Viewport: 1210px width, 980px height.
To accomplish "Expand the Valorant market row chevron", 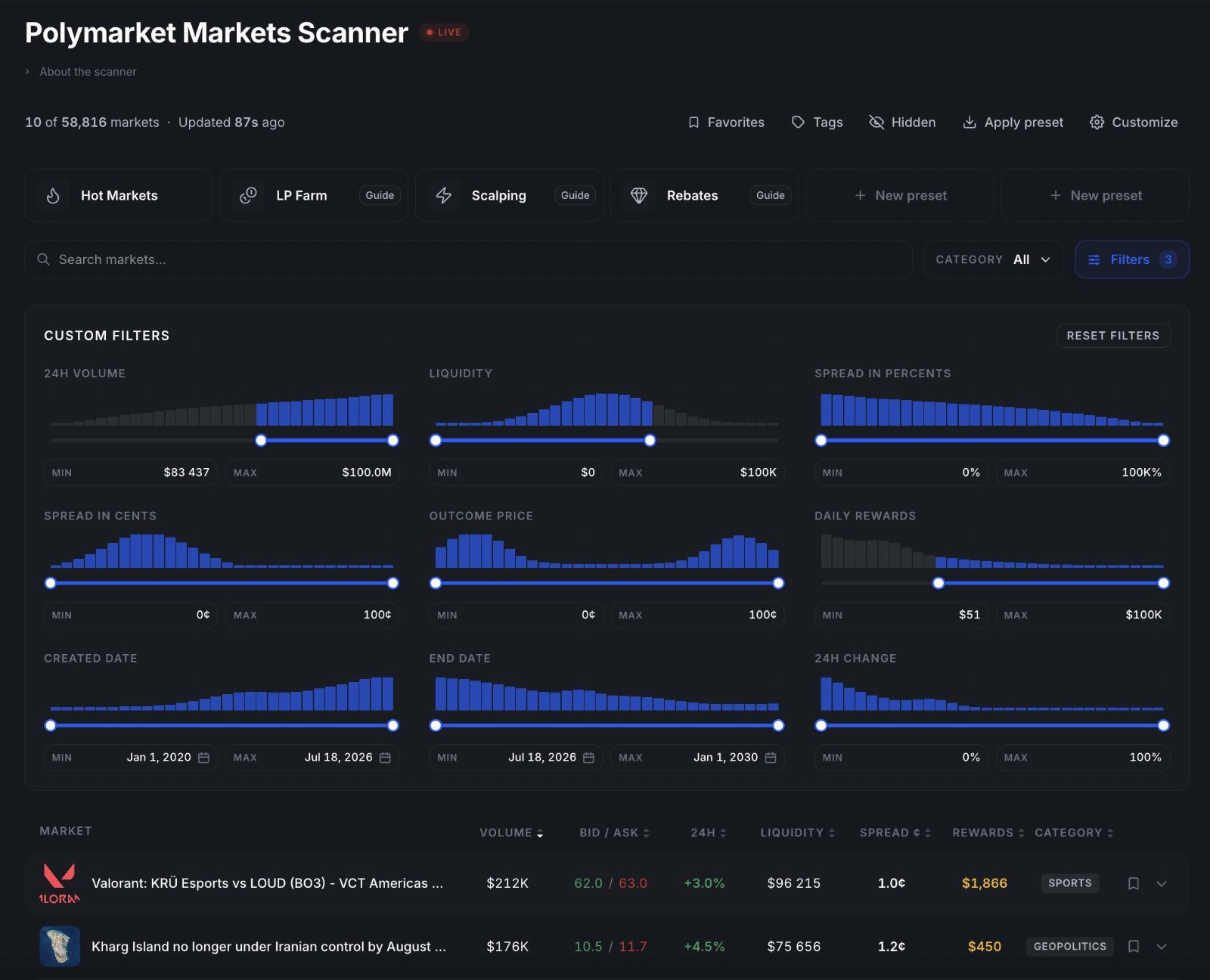I will pos(1162,883).
